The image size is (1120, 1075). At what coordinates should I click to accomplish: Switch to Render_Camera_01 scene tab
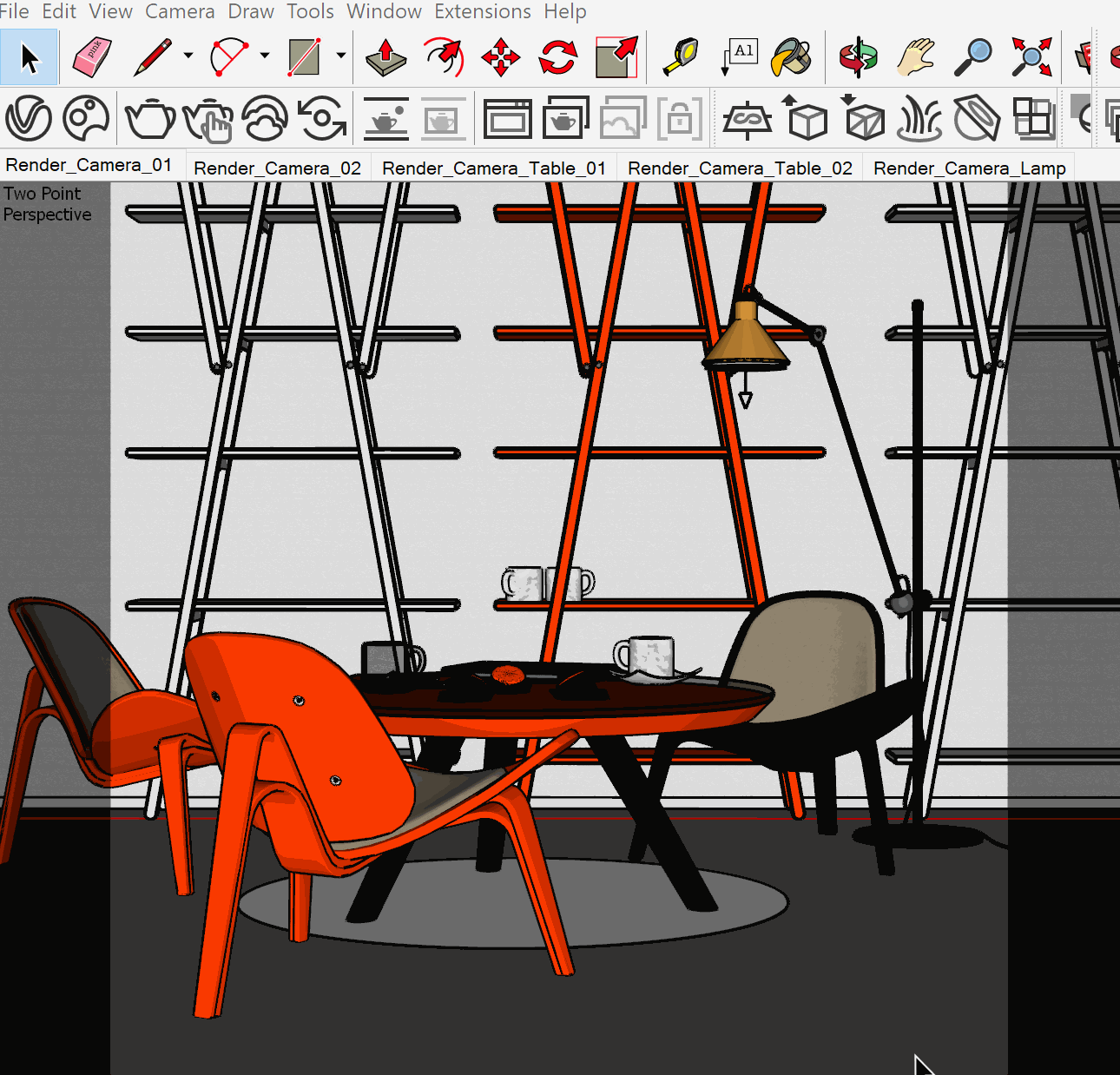(89, 165)
